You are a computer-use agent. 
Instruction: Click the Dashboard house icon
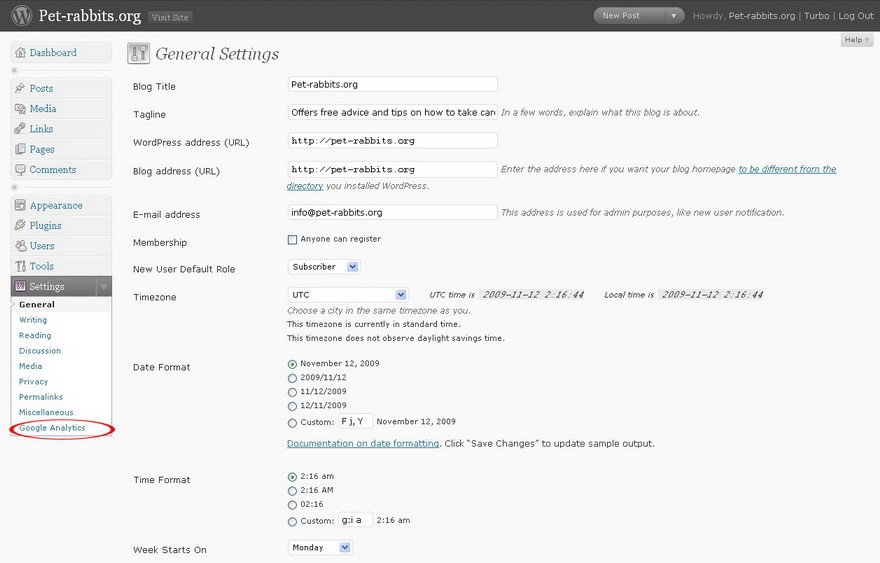click(20, 53)
